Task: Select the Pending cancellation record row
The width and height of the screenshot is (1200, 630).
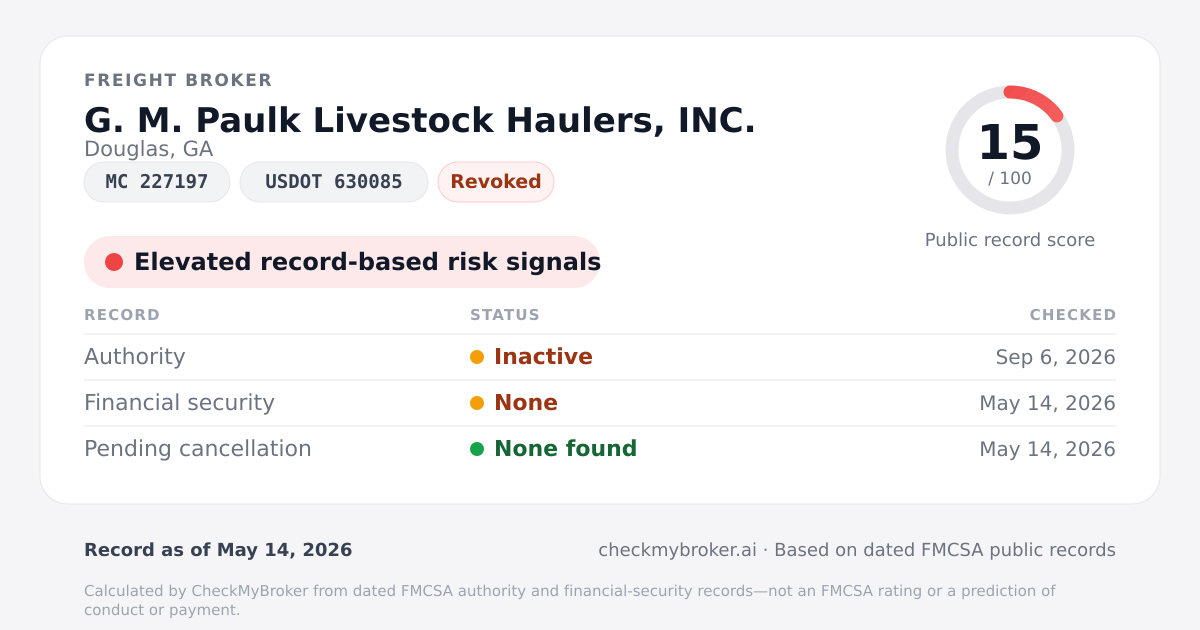Action: [x=600, y=449]
